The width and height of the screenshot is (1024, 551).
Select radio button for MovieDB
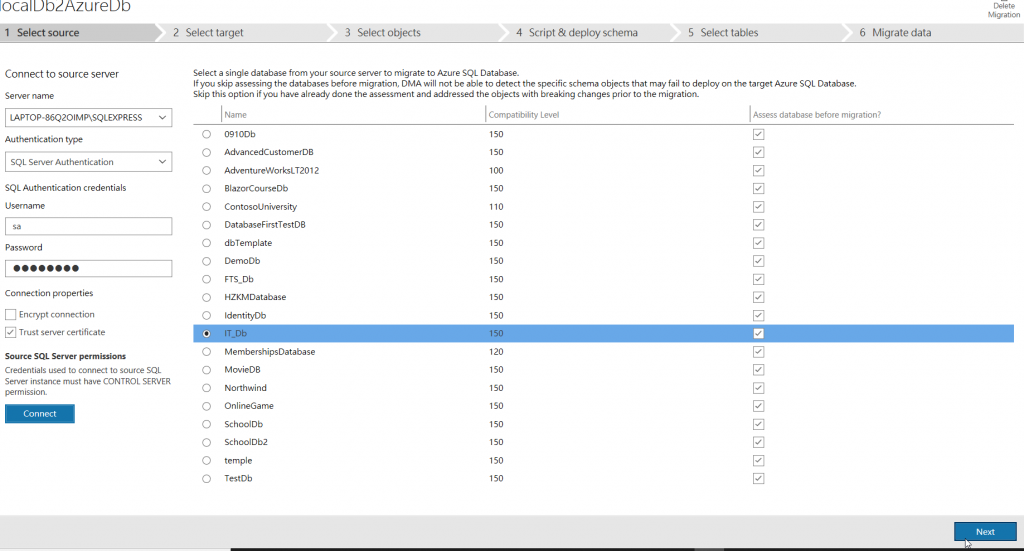coord(206,370)
